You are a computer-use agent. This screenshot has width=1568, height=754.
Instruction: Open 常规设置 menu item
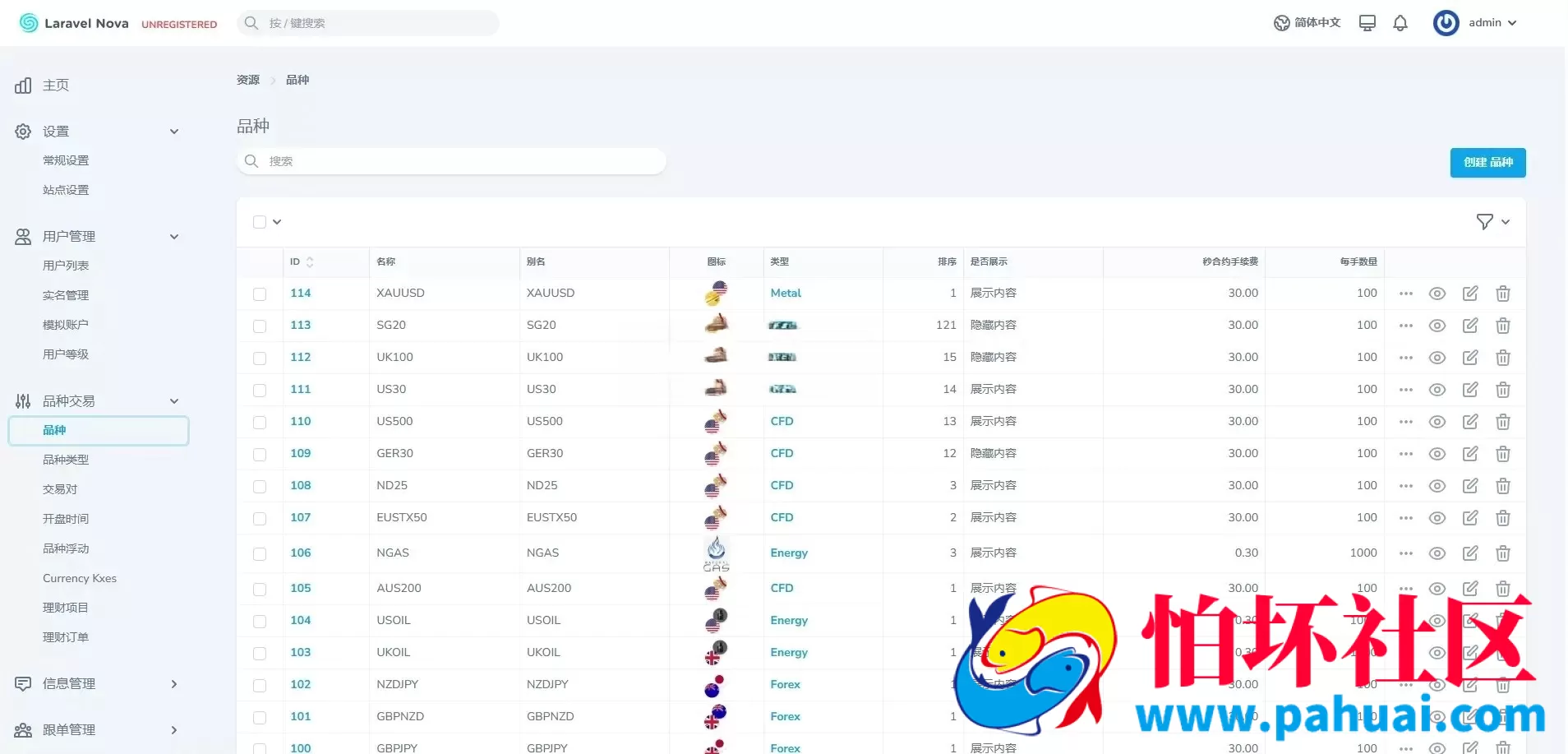point(66,160)
